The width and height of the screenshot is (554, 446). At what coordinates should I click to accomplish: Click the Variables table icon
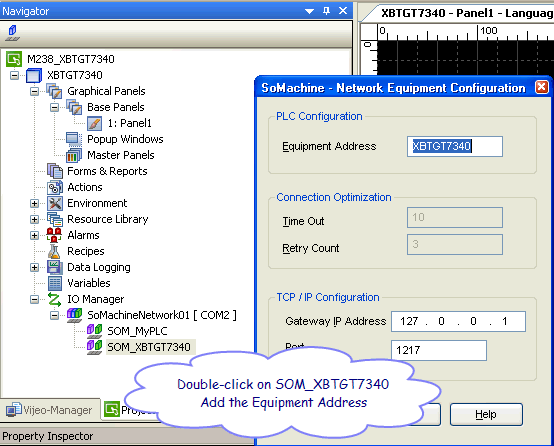[54, 283]
